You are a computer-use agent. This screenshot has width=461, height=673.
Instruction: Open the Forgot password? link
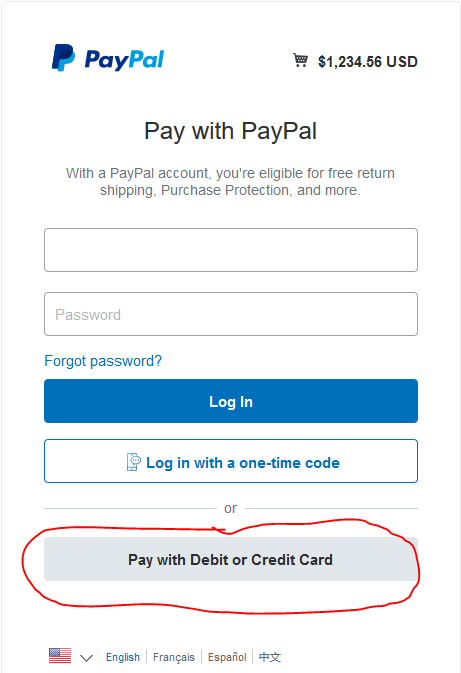pyautogui.click(x=103, y=361)
